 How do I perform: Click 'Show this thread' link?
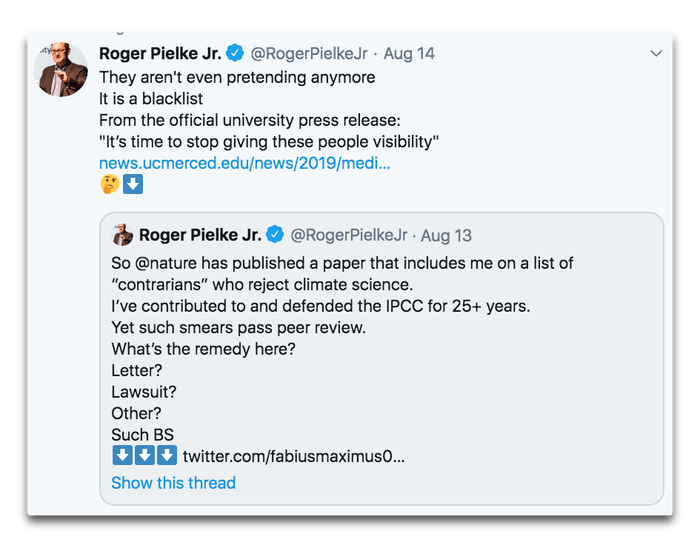tap(173, 483)
